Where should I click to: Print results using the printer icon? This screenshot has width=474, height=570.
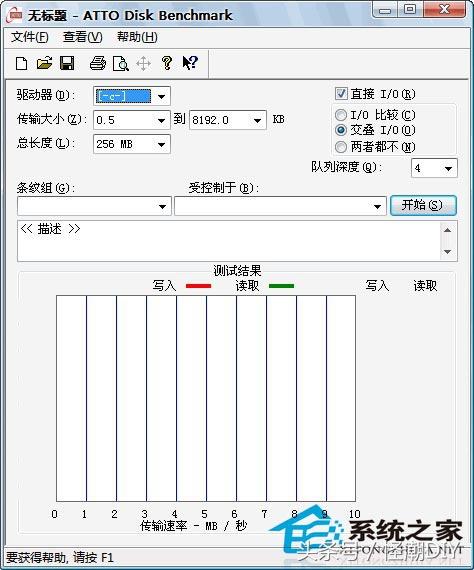98,63
